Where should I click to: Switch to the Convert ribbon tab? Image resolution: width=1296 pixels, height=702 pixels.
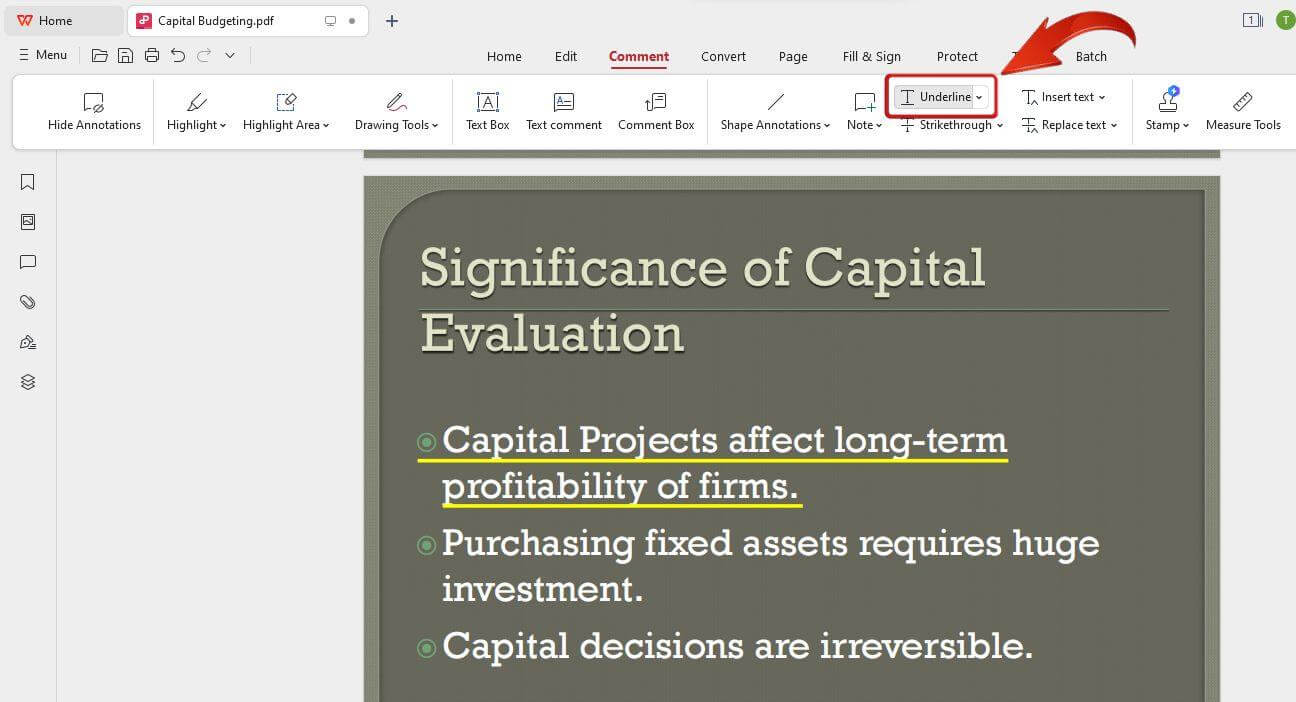723,57
